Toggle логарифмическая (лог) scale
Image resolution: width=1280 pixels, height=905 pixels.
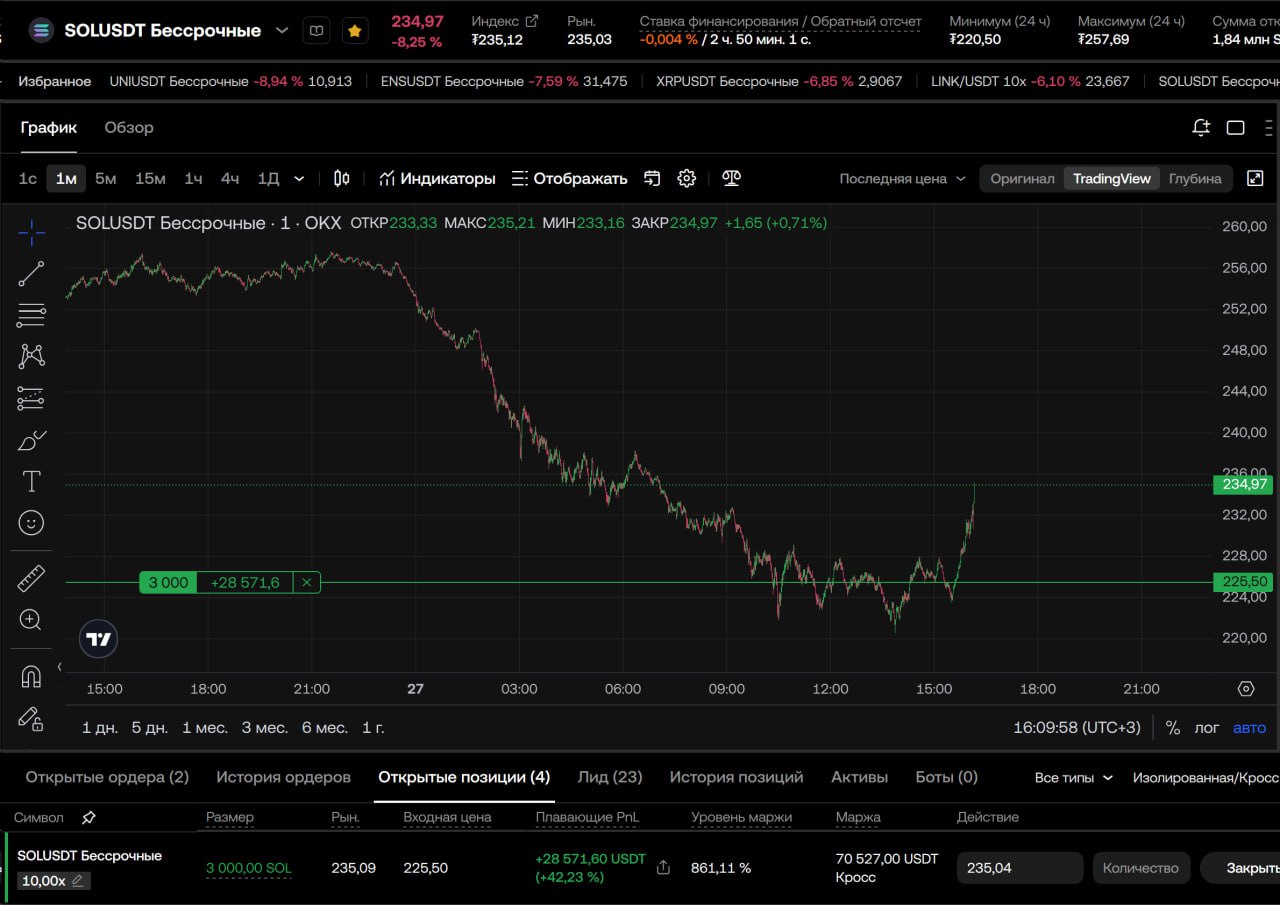pyautogui.click(x=1207, y=727)
